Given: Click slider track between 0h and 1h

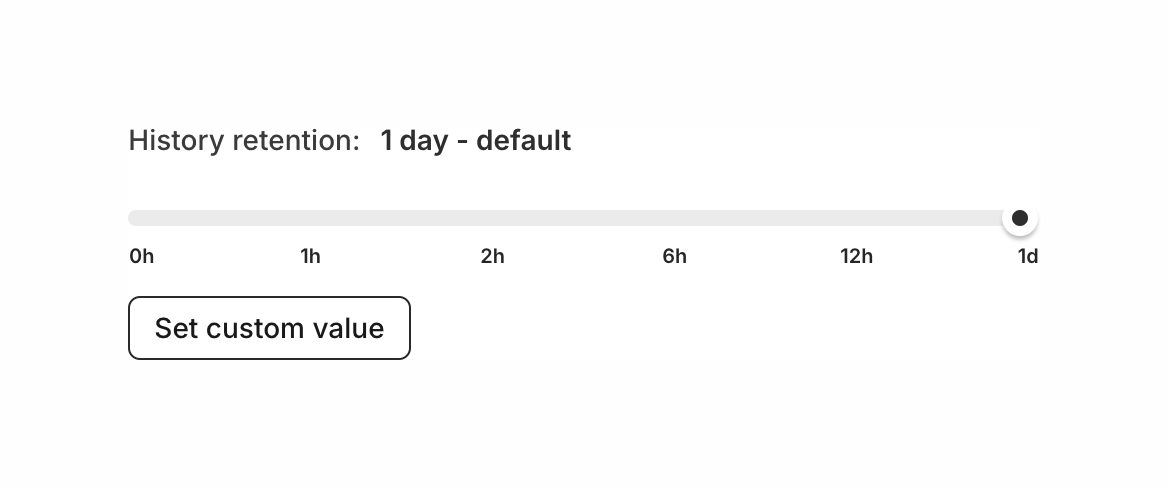Looking at the screenshot, I should (x=226, y=218).
